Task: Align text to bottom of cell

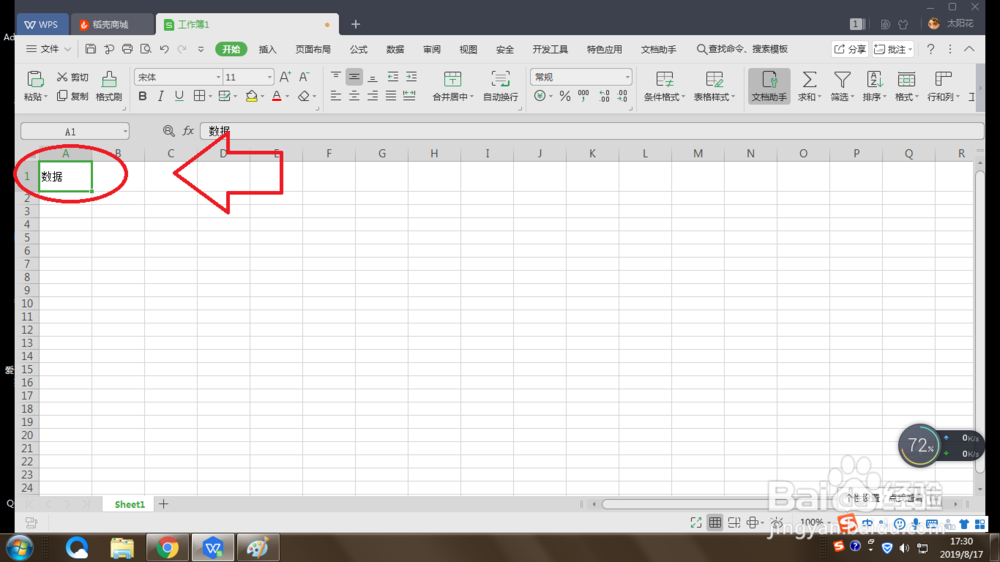Action: click(x=372, y=77)
